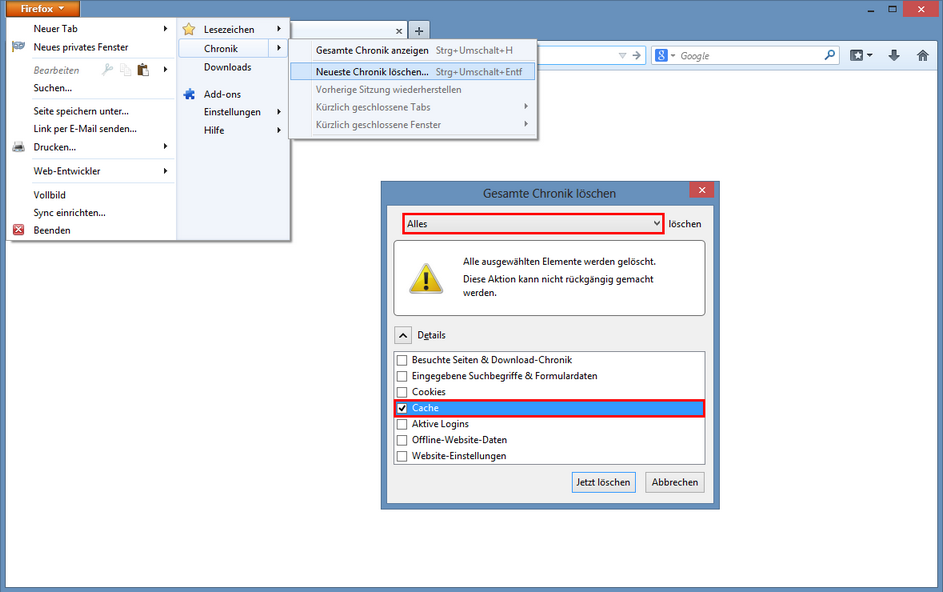The width and height of the screenshot is (943, 592).
Task: Check Besuchte Seiten & Download-Chronik
Action: tap(403, 359)
